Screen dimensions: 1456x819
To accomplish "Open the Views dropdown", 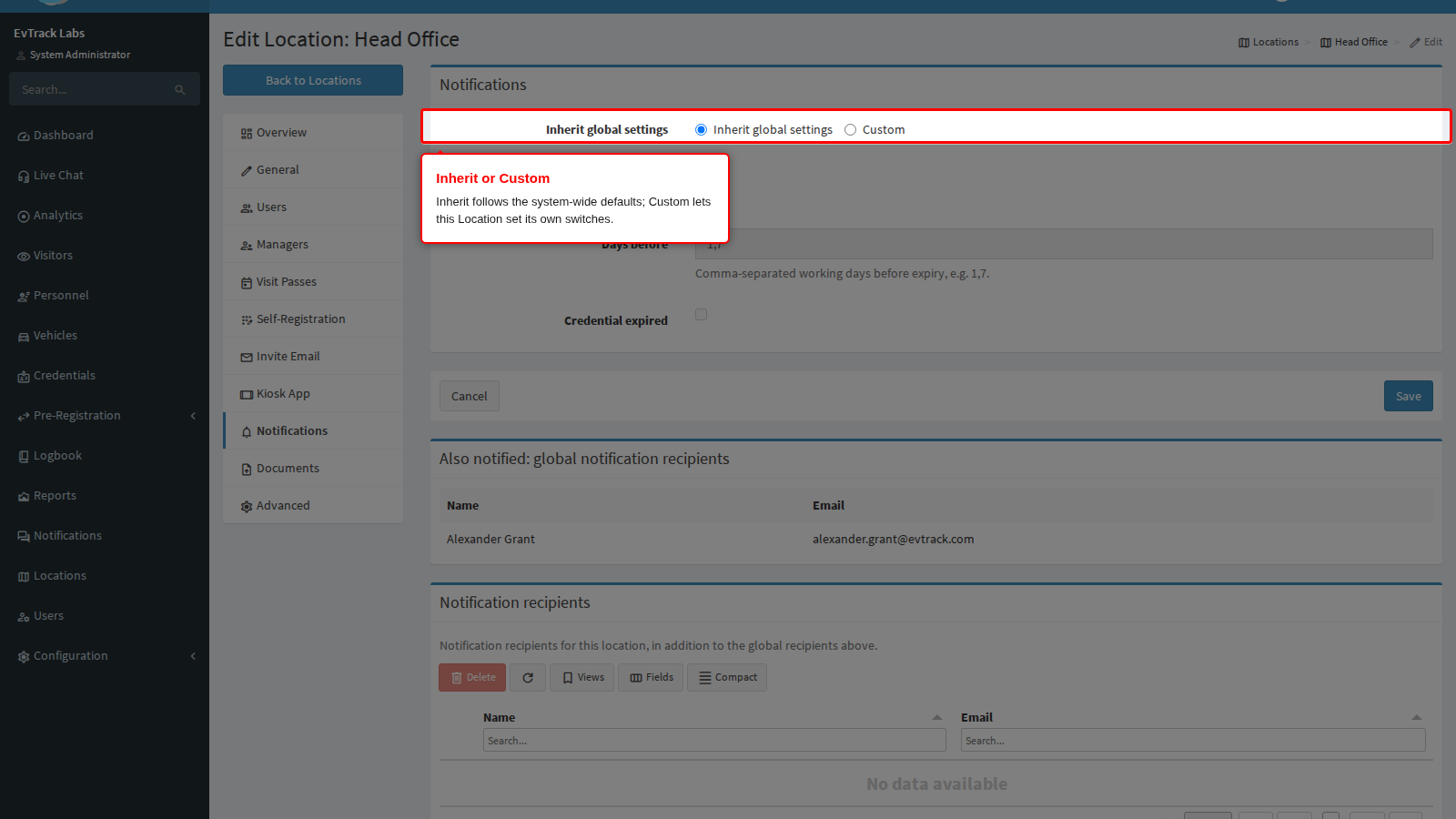I will click(582, 678).
